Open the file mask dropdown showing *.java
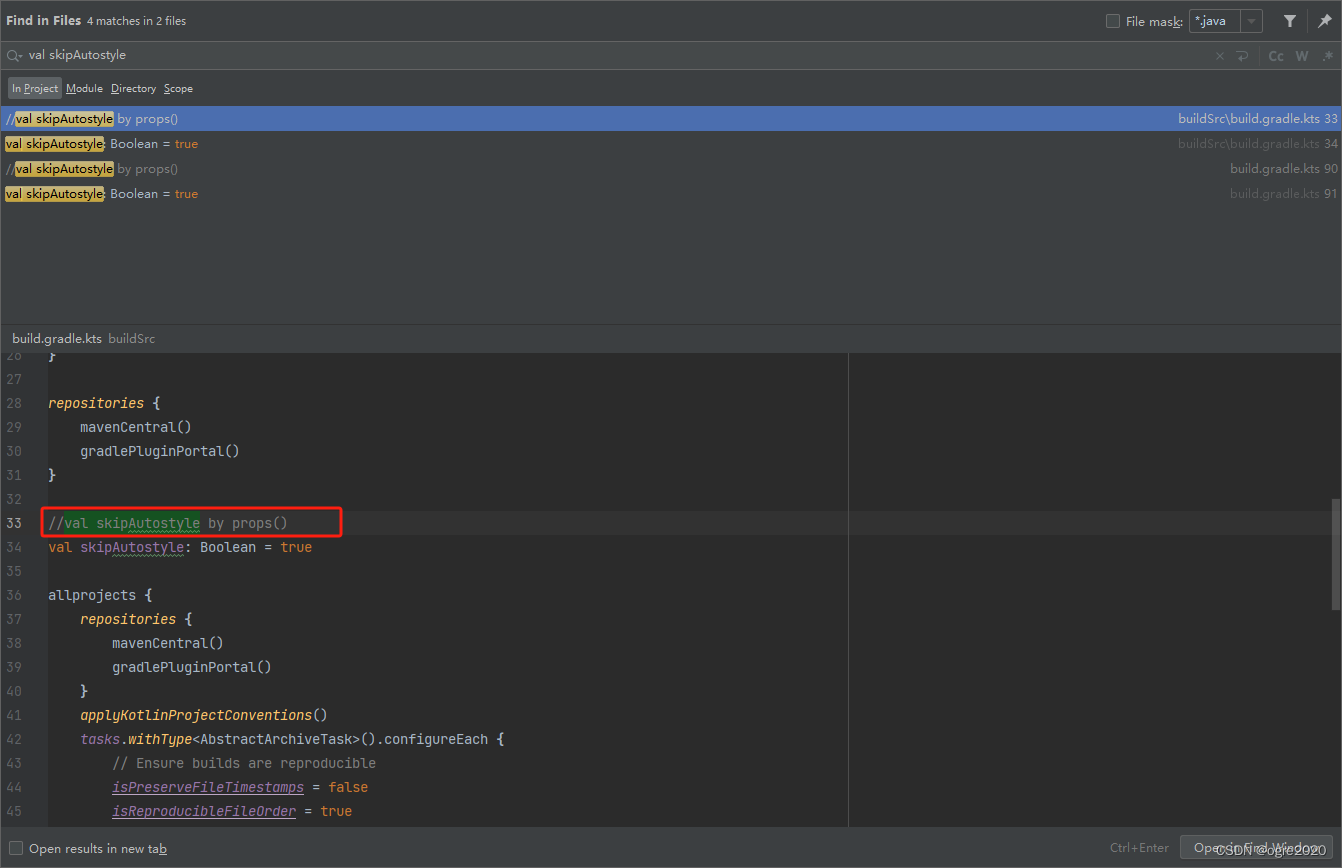The width and height of the screenshot is (1342, 868). point(1251,20)
